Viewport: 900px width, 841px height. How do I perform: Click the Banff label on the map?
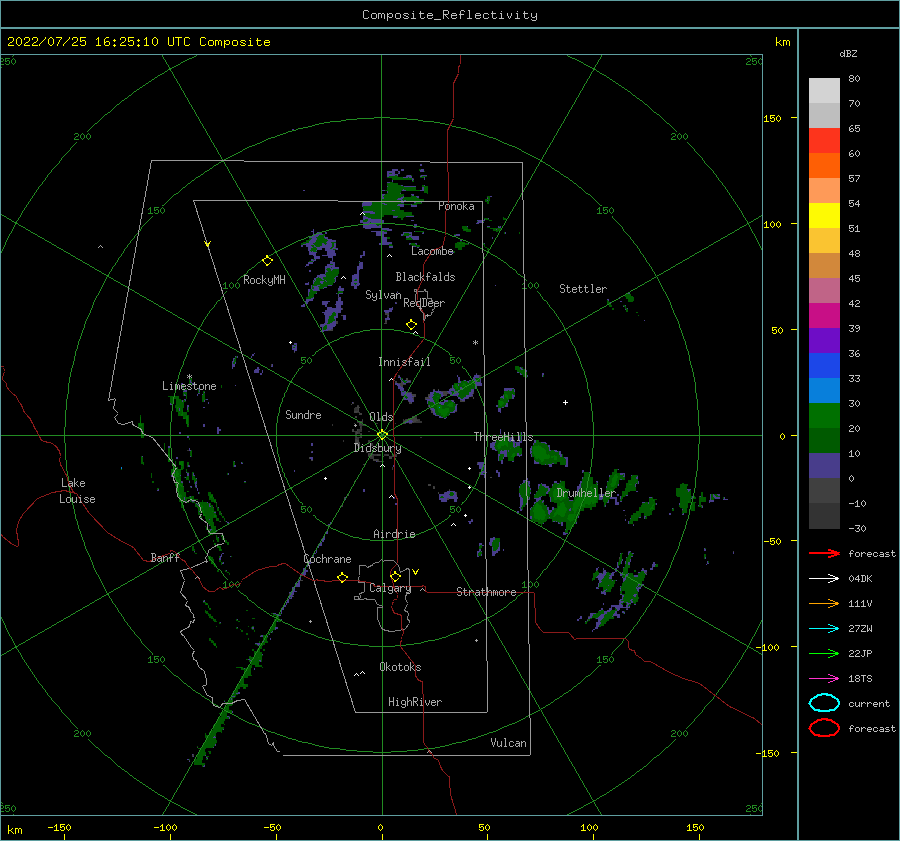[165, 557]
